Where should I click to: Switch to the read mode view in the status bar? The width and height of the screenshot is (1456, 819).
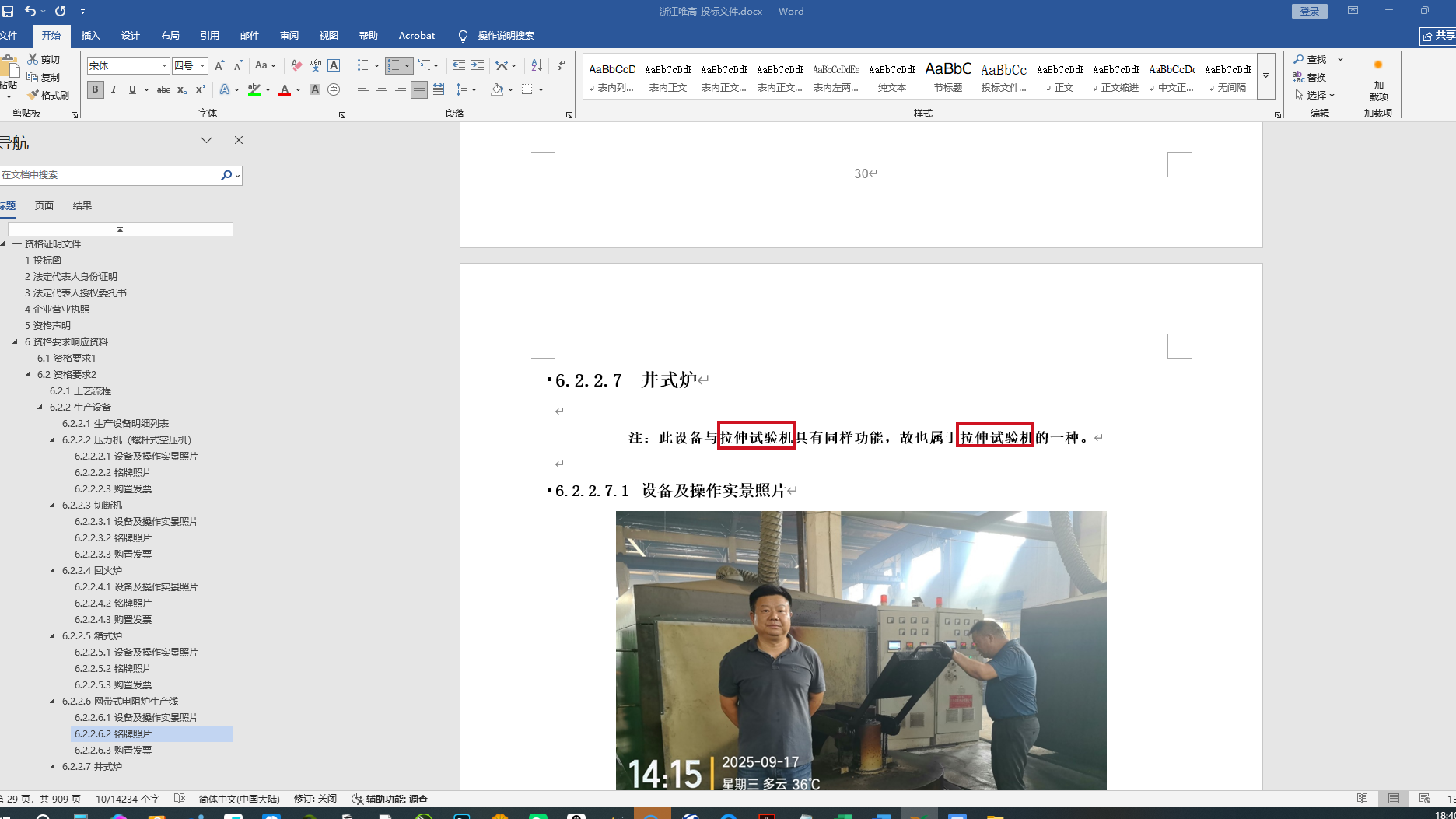coord(1362,799)
